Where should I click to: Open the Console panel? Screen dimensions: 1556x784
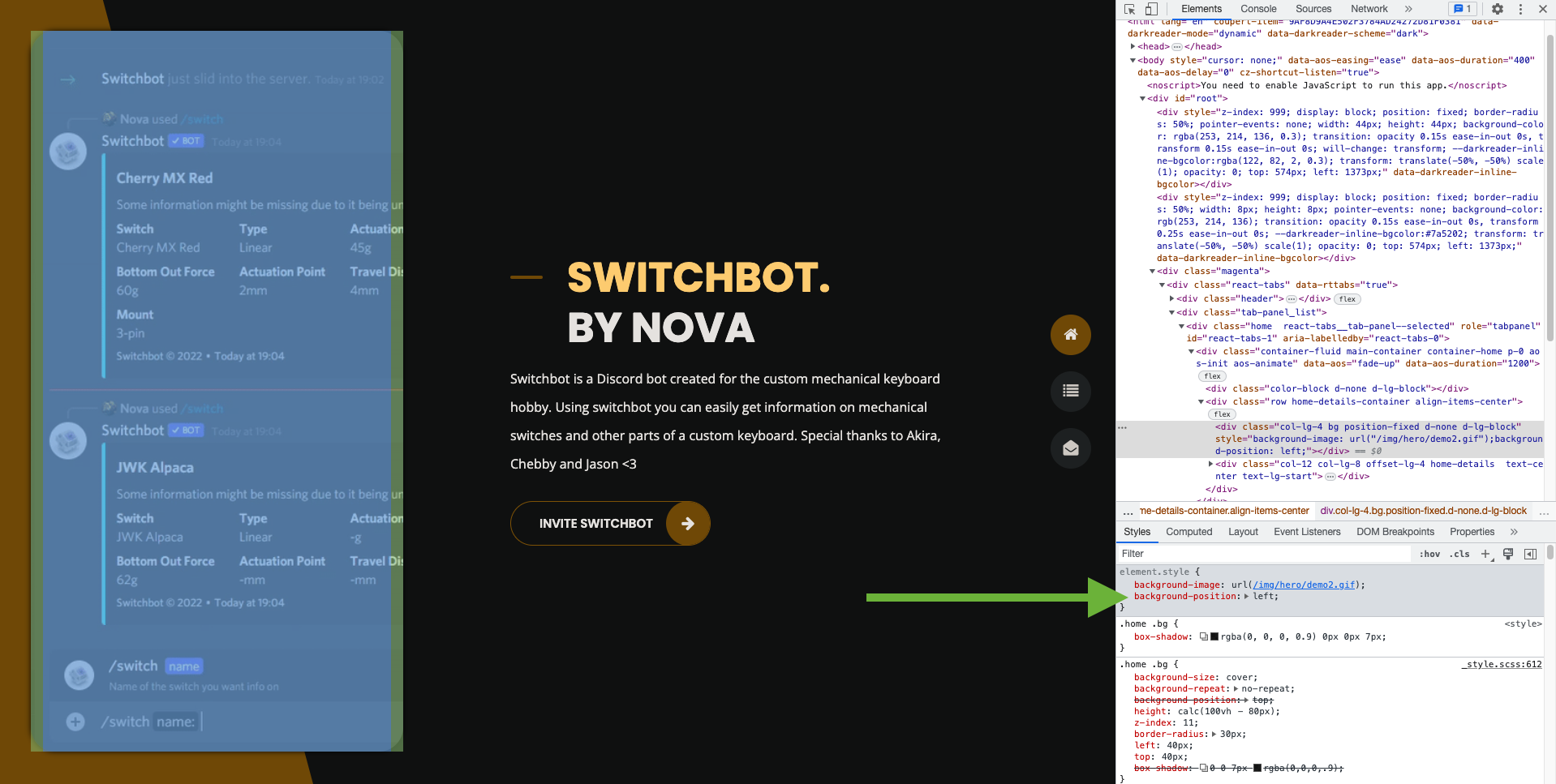(x=1257, y=9)
